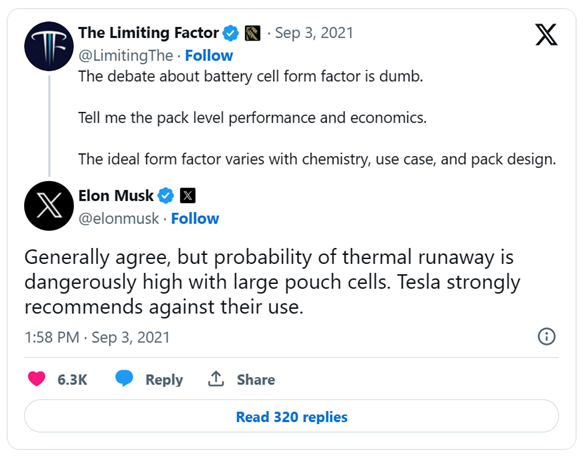Open Elon Musk's black X profile avatar
584x458 pixels.
[x=49, y=206]
